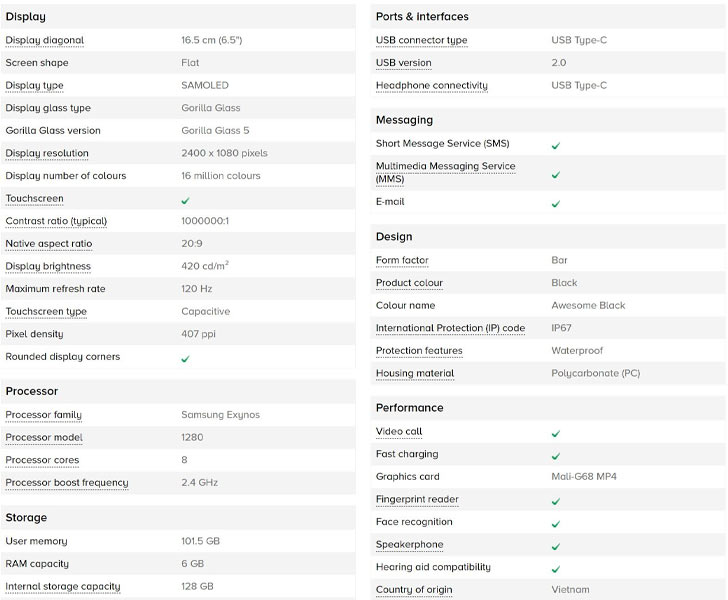
Task: Click the Speakerphone checkmark
Action: pyautogui.click(x=556, y=547)
